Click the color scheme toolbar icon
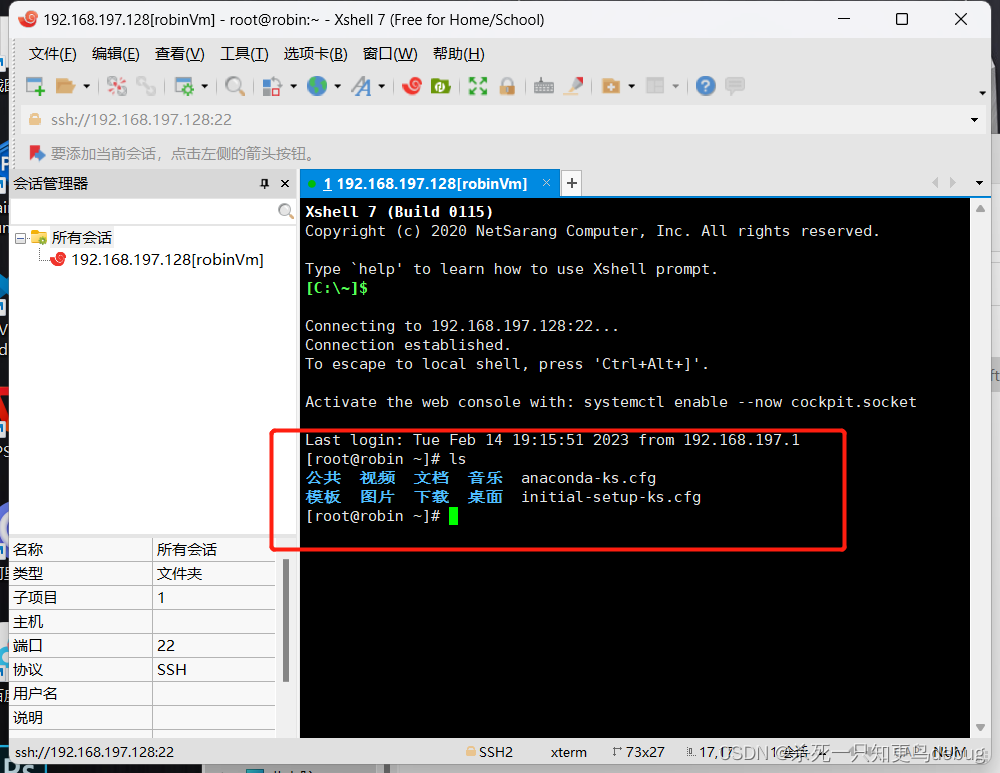 (x=272, y=86)
